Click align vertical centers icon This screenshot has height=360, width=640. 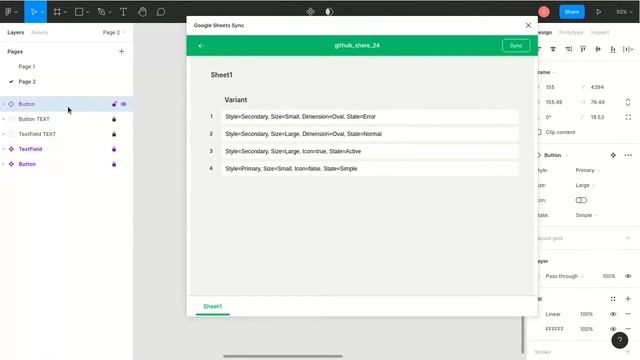tap(598, 49)
